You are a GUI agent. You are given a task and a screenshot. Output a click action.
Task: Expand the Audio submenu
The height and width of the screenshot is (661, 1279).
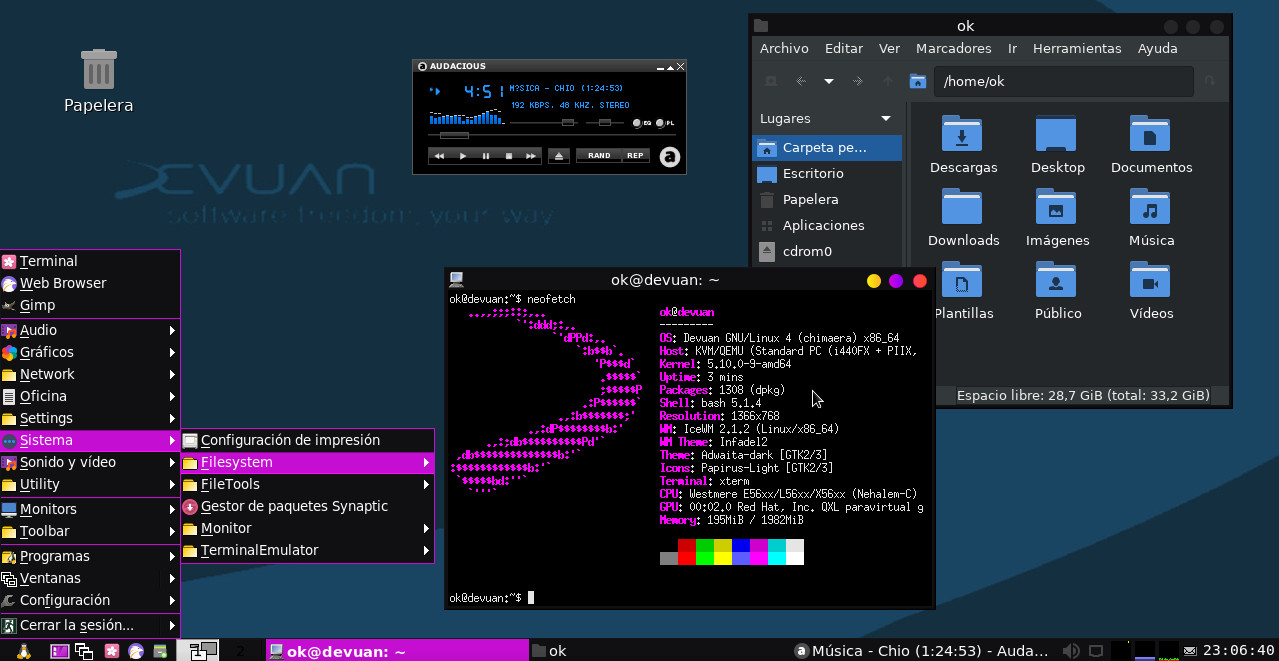point(90,330)
